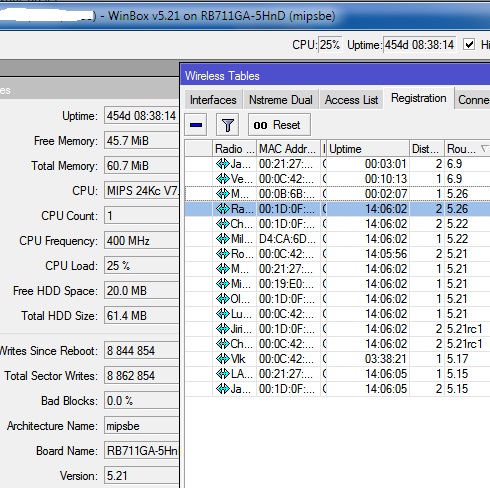The width and height of the screenshot is (490, 488).
Task: Click the Uptime field in resources panel
Action: tap(142, 116)
